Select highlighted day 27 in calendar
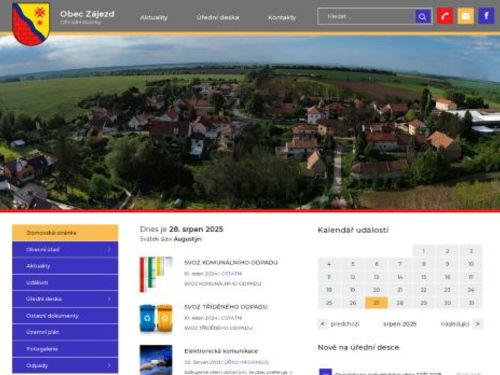500x375 pixels. (376, 303)
